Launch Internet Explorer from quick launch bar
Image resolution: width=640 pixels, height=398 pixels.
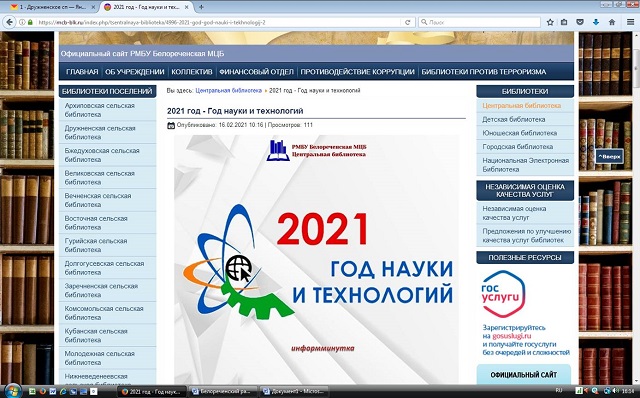(63, 391)
